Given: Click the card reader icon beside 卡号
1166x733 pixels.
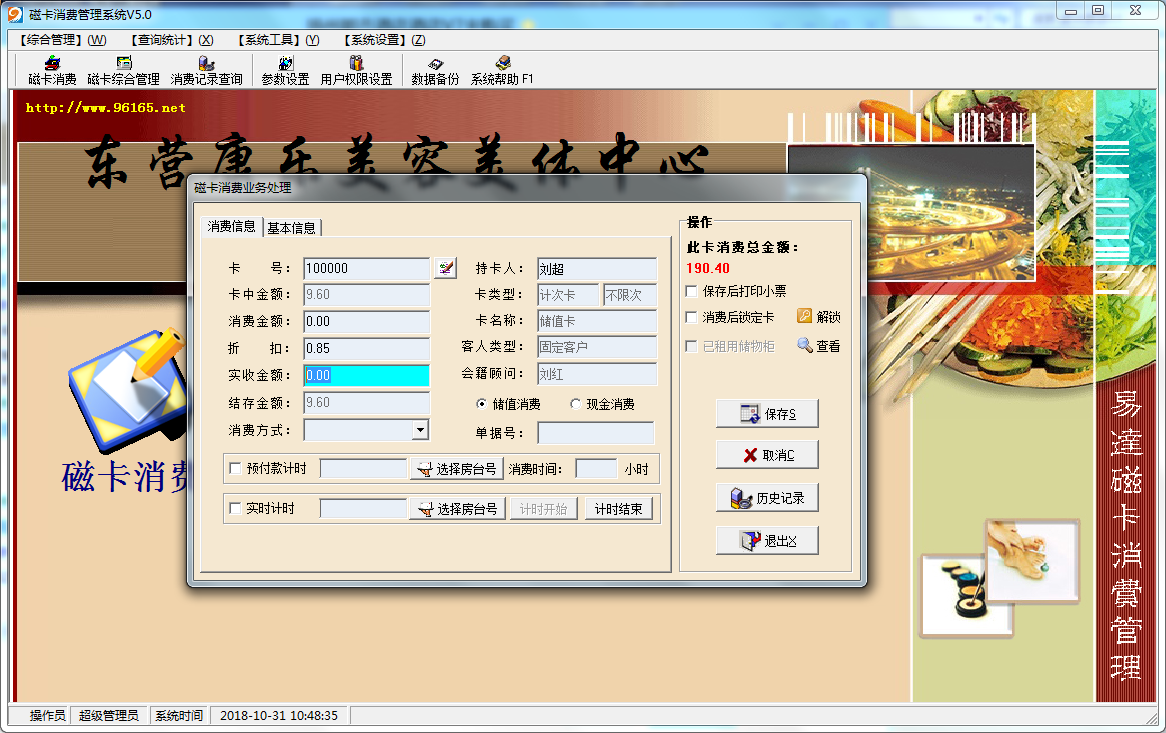Looking at the screenshot, I should pyautogui.click(x=445, y=268).
